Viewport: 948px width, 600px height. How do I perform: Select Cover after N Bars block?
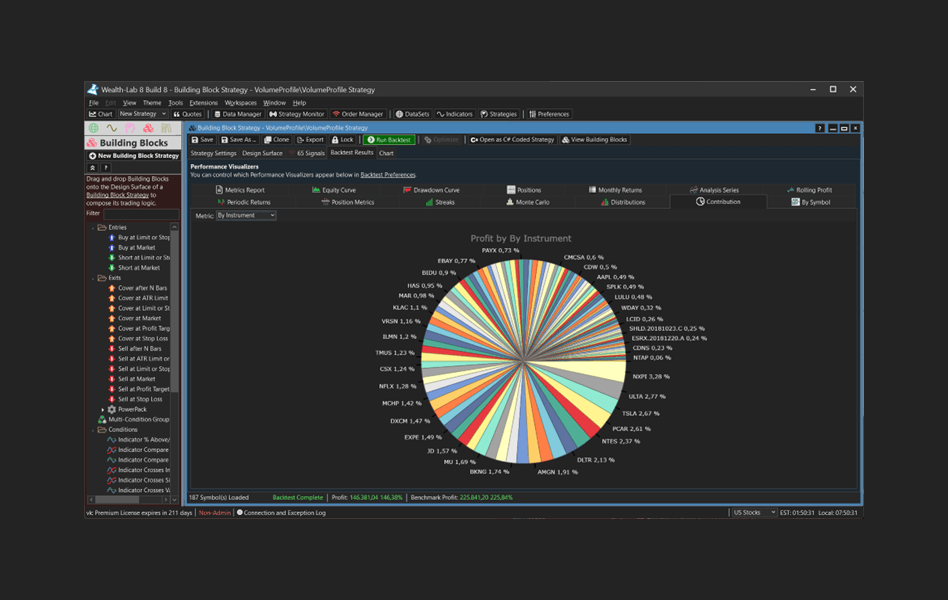tap(138, 289)
